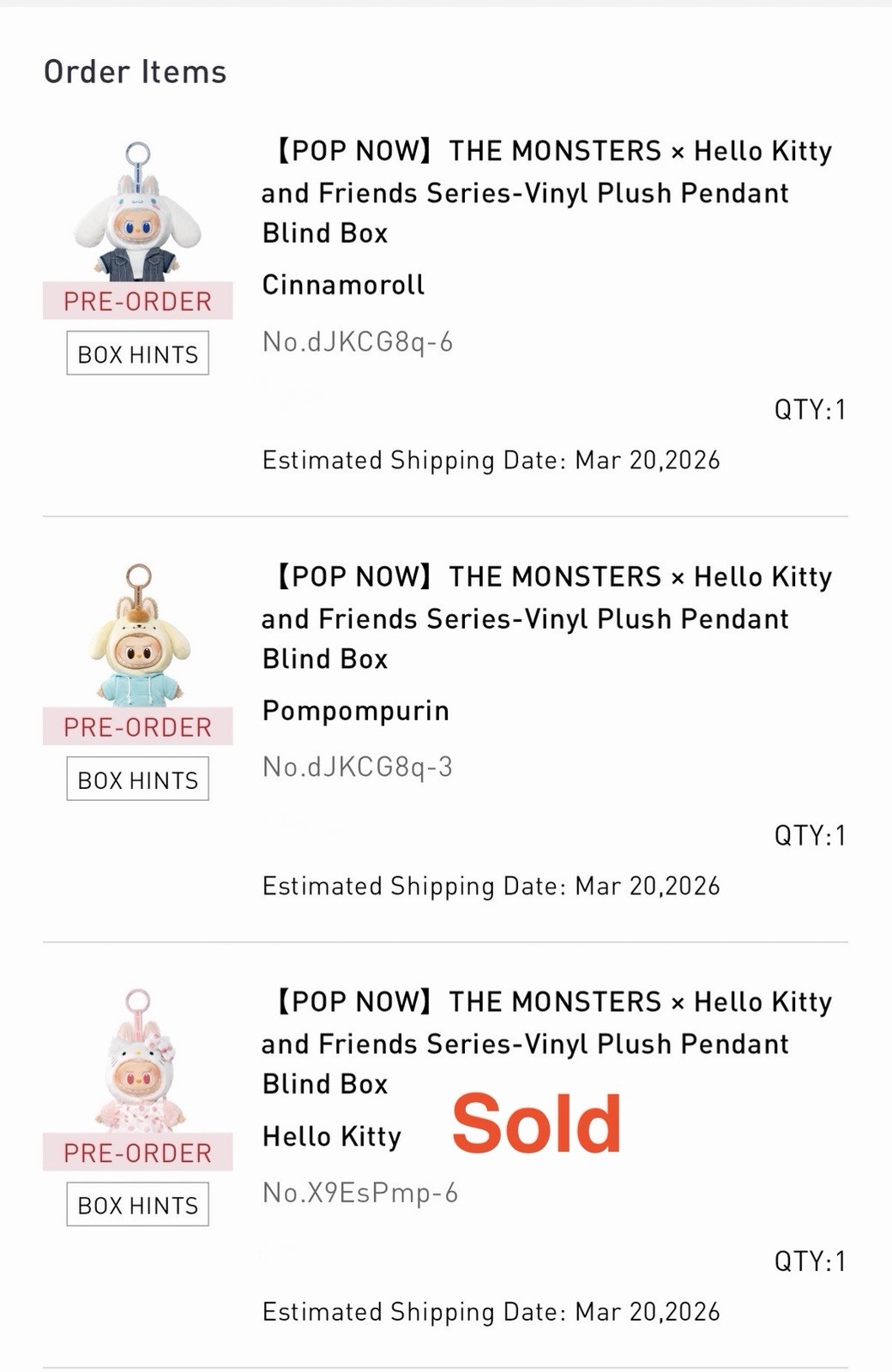Click item number dJKCG8q-3
Screen dimensions: 892x1372
[x=357, y=767]
